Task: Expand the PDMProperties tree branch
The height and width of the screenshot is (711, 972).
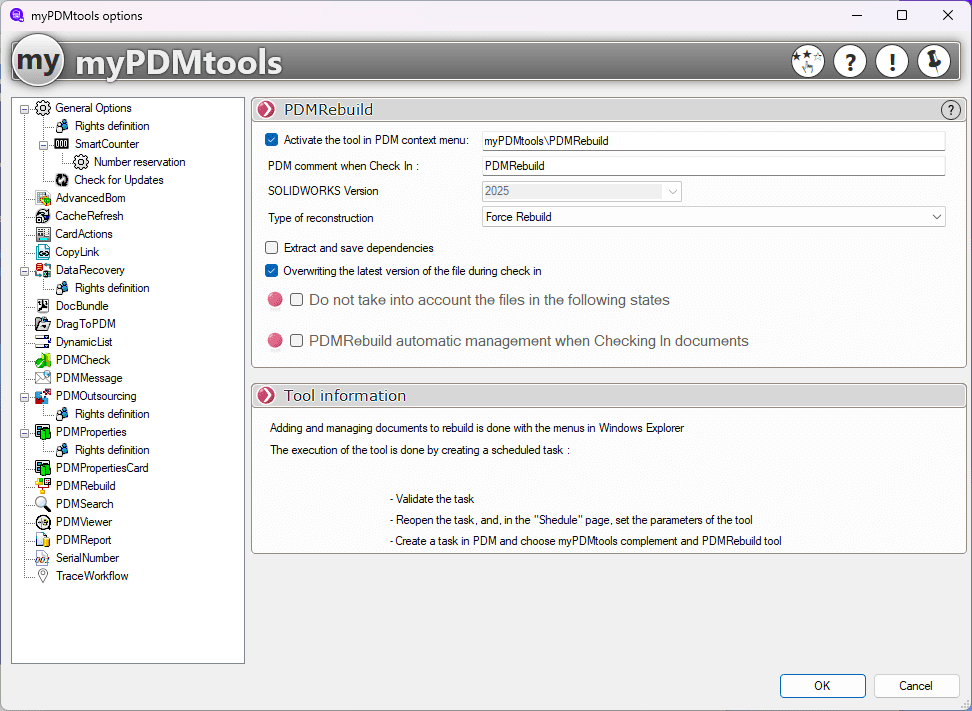Action: click(22, 432)
